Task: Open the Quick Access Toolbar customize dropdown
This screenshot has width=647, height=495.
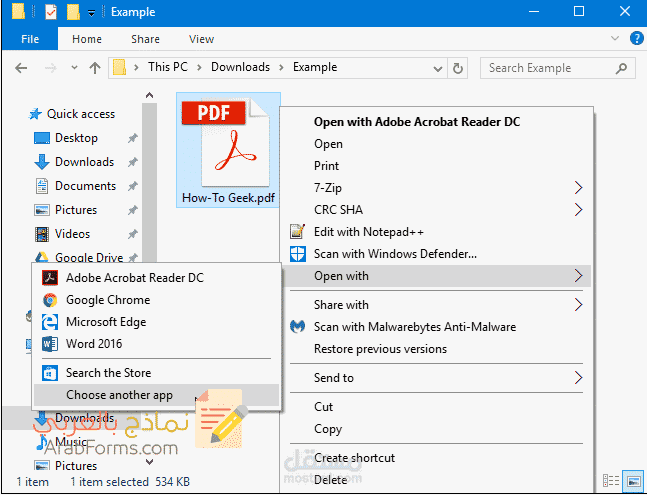Action: pyautogui.click(x=91, y=13)
